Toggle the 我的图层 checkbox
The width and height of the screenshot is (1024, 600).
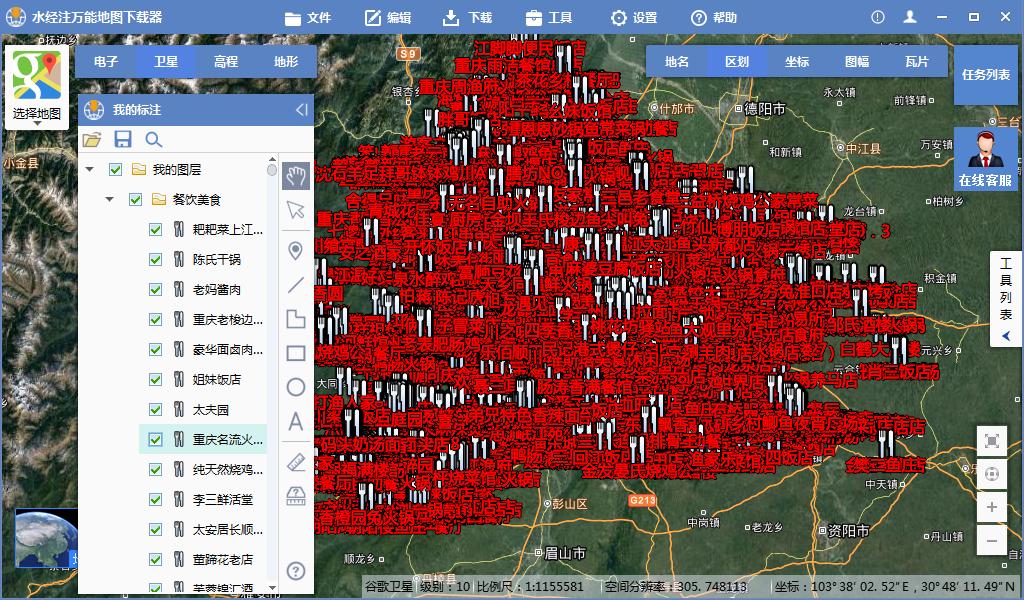click(116, 170)
